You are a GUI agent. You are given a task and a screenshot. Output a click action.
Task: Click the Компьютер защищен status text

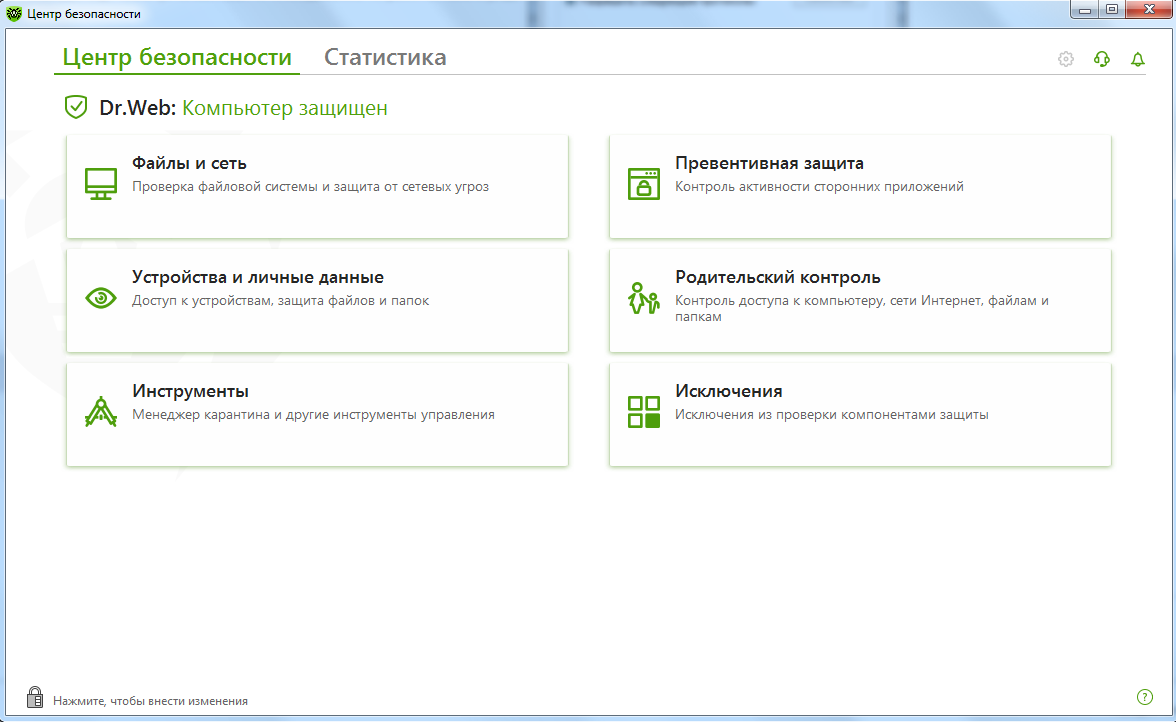coord(285,108)
